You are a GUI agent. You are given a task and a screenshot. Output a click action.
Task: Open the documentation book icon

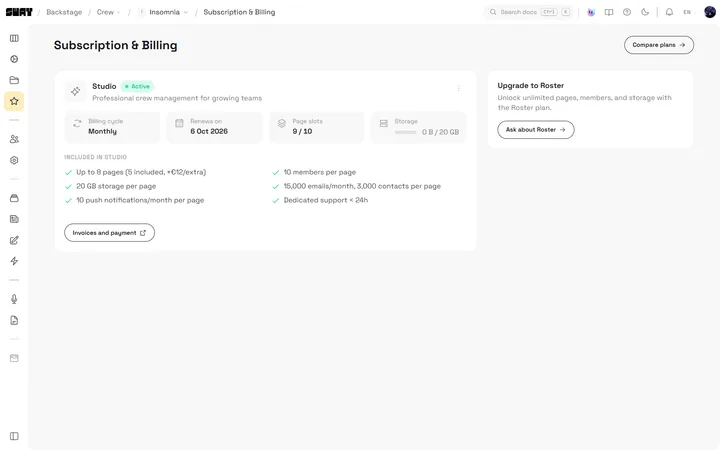point(609,12)
